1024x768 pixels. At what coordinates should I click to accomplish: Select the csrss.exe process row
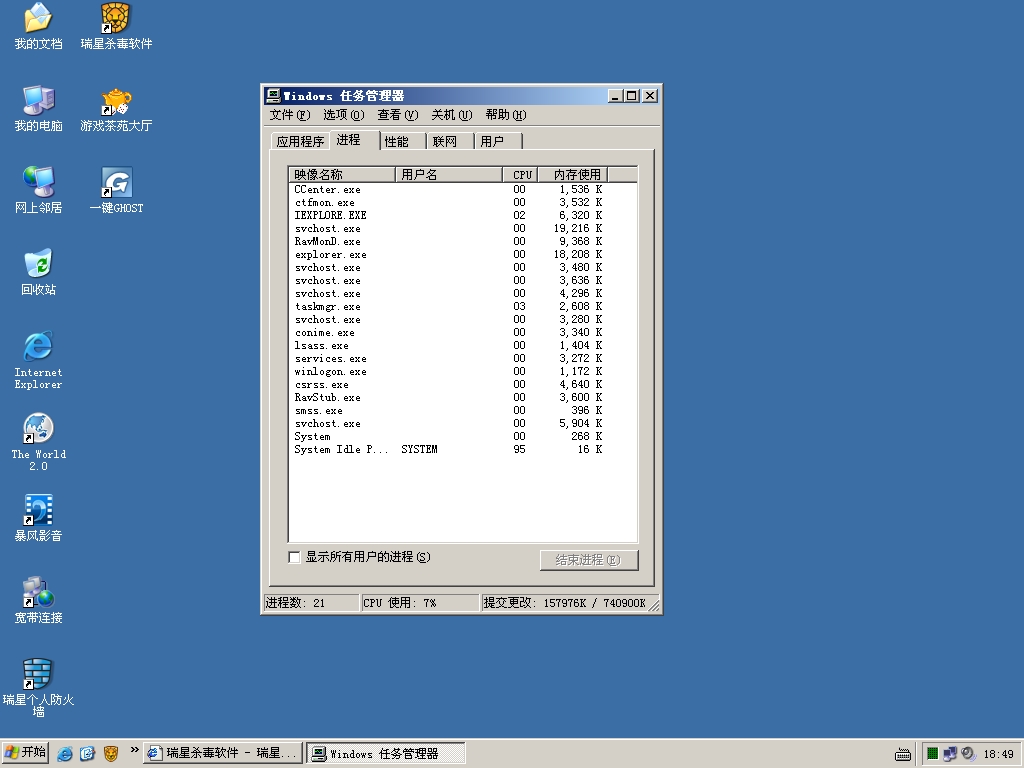463,385
